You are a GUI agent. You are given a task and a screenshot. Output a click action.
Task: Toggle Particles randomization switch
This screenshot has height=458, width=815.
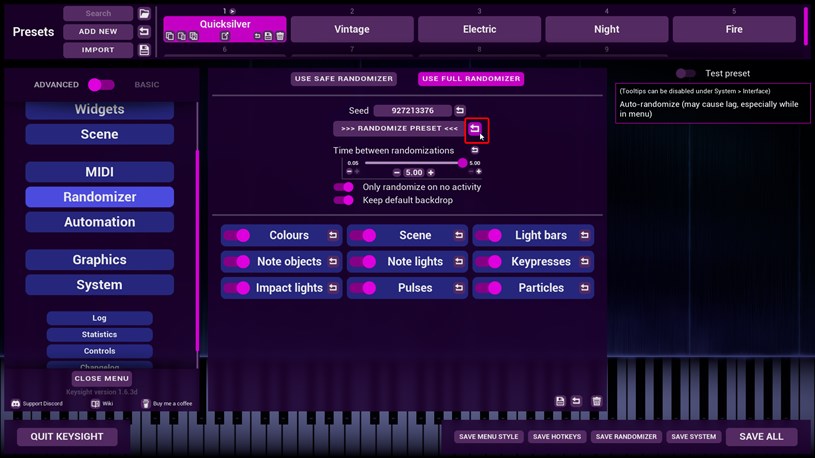[489, 287]
